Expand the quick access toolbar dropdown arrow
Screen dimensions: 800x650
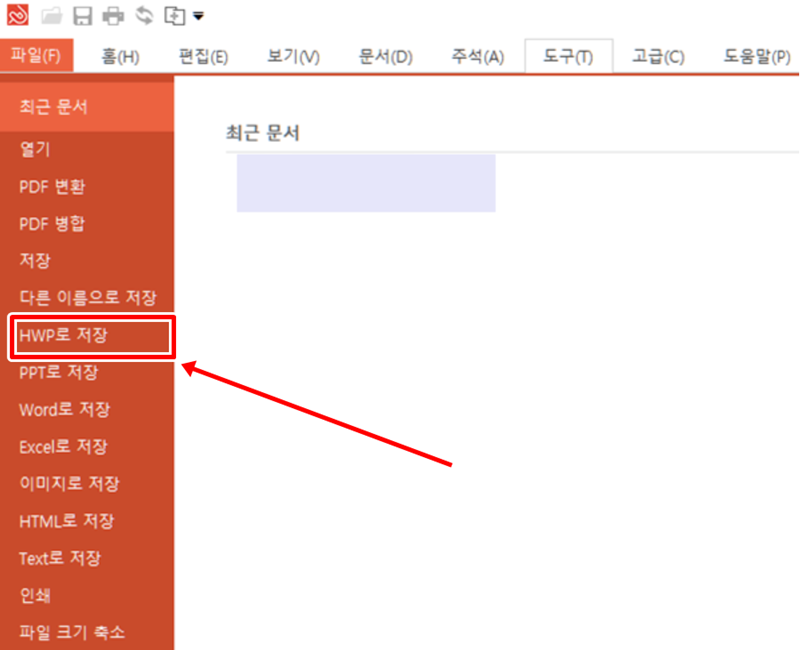pos(198,16)
